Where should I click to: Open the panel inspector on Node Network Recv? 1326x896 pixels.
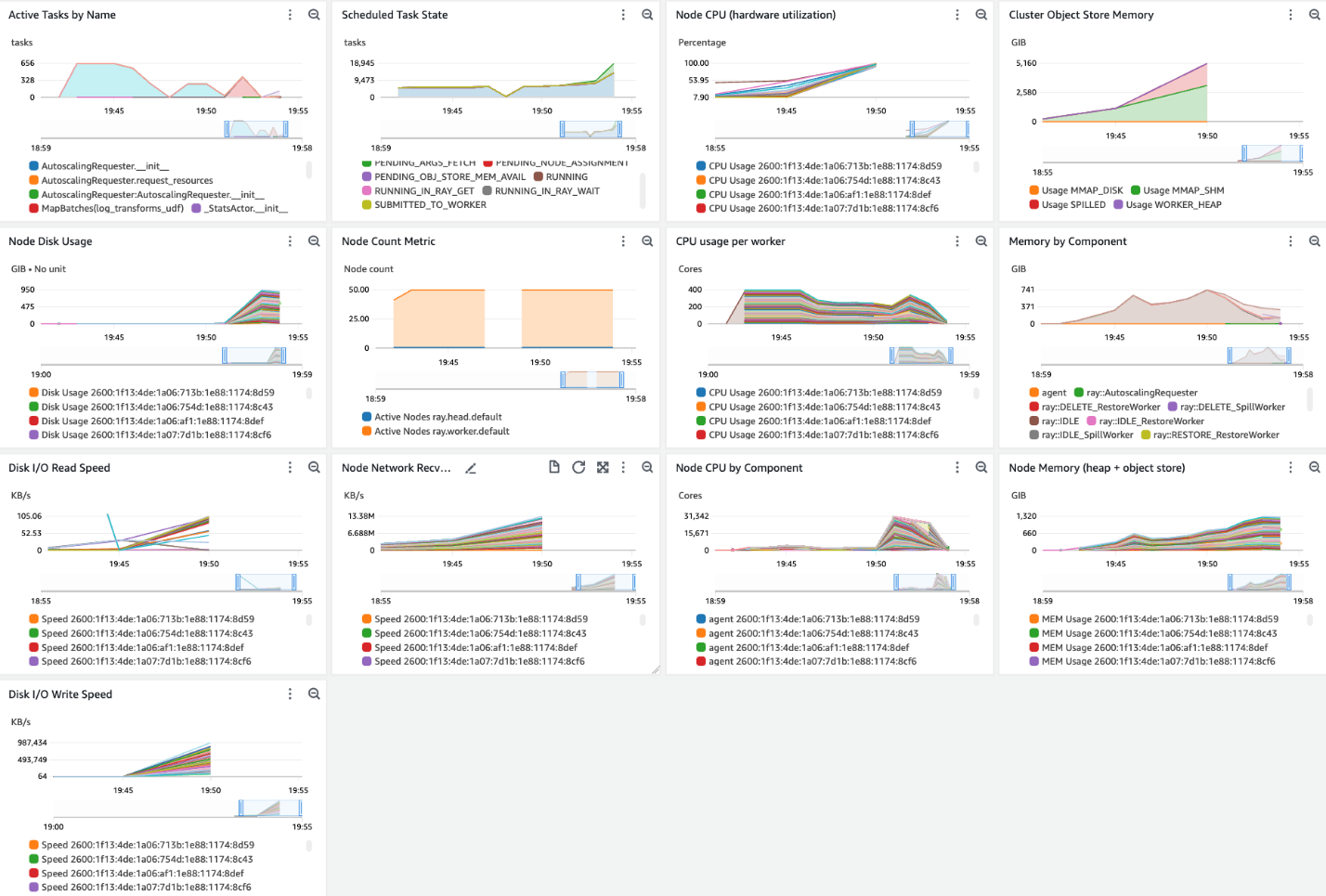554,467
